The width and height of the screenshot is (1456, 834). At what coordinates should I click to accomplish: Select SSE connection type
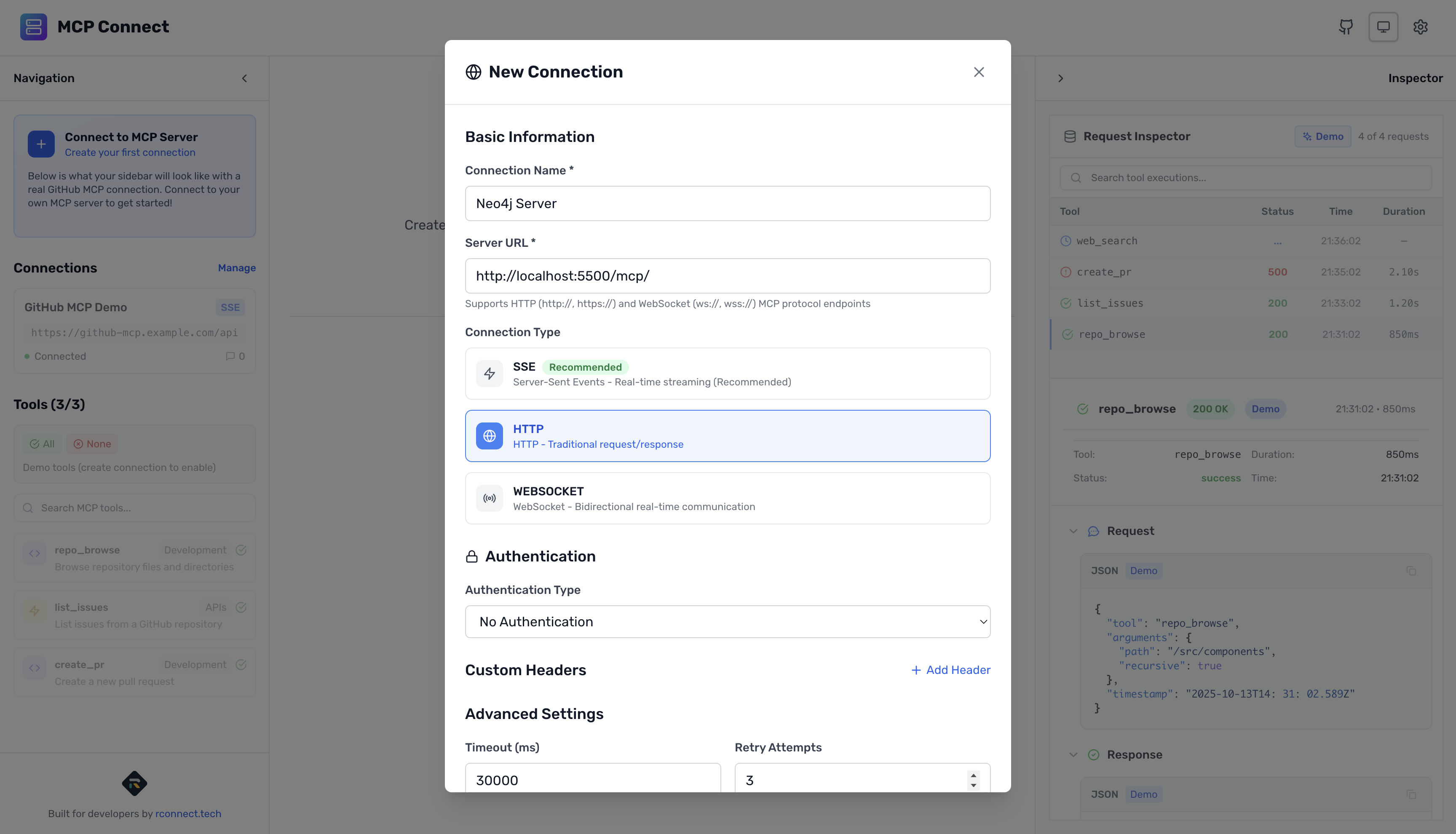(728, 374)
